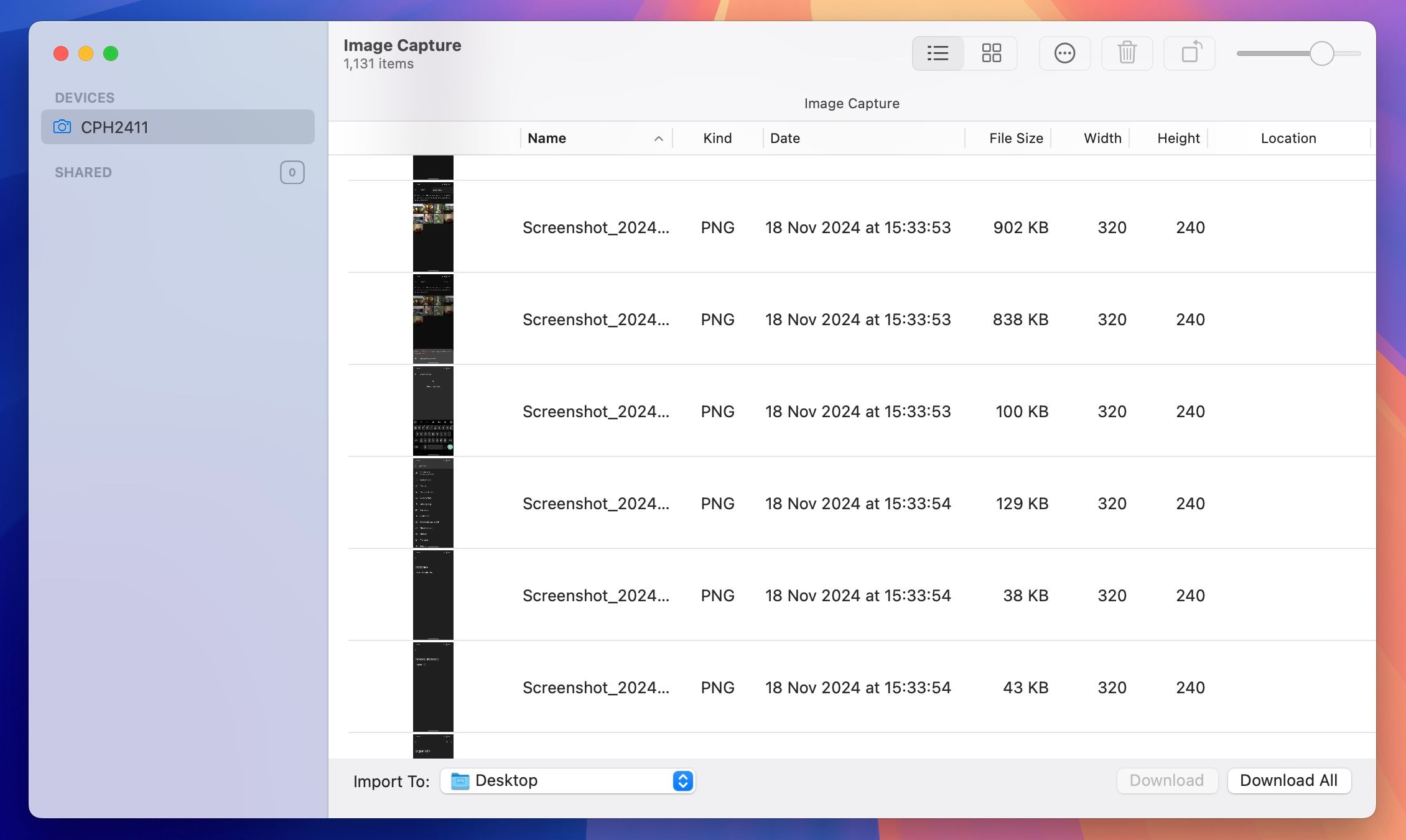Screen dimensions: 1406x840
Task: Click the share/emoji action icon
Action: (x=1064, y=52)
